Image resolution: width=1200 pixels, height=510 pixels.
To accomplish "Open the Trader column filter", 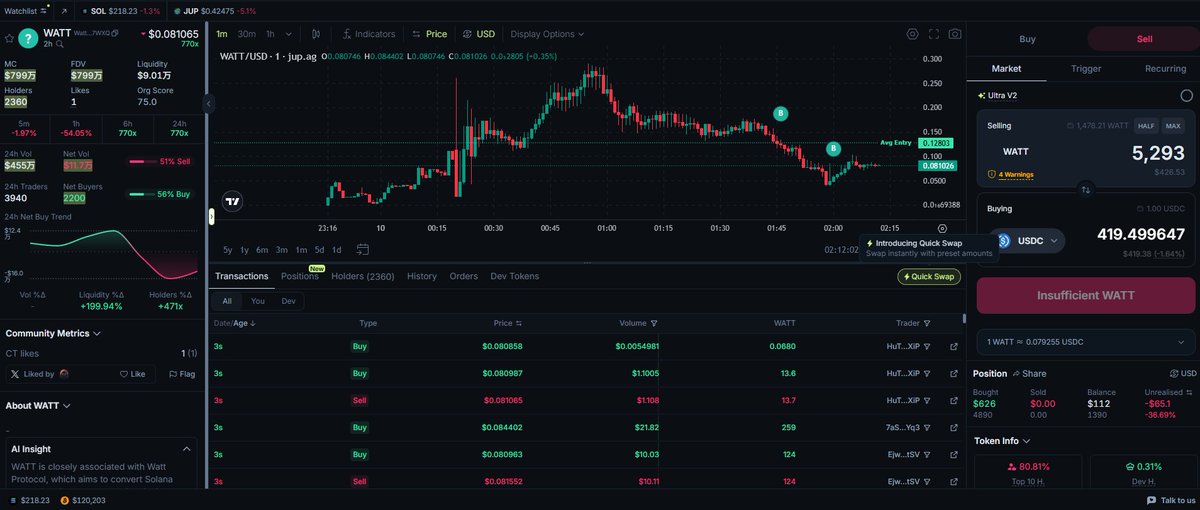I will (927, 323).
